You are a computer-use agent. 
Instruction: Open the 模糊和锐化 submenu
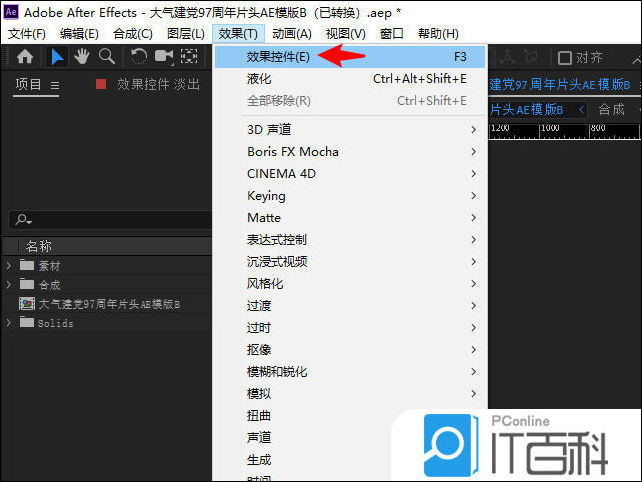coord(351,371)
